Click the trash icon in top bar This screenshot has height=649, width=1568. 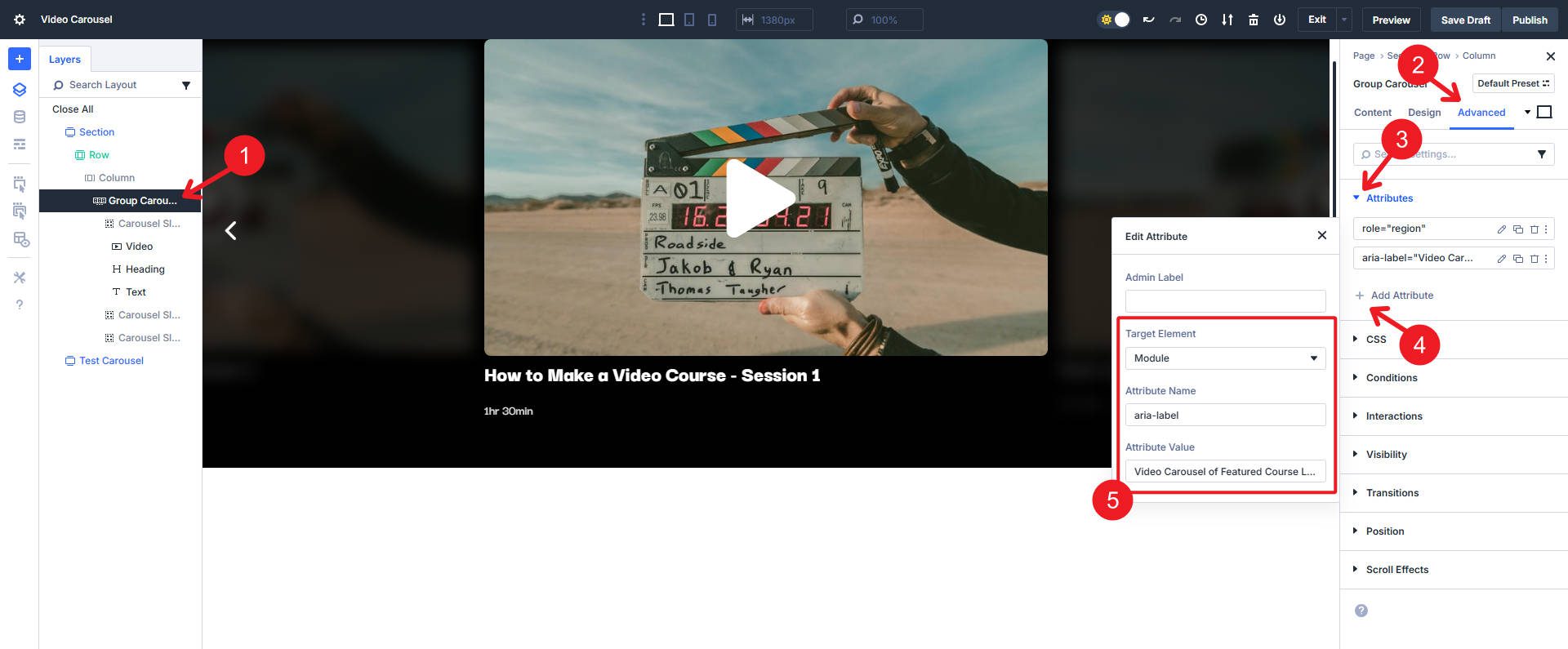click(x=1254, y=20)
